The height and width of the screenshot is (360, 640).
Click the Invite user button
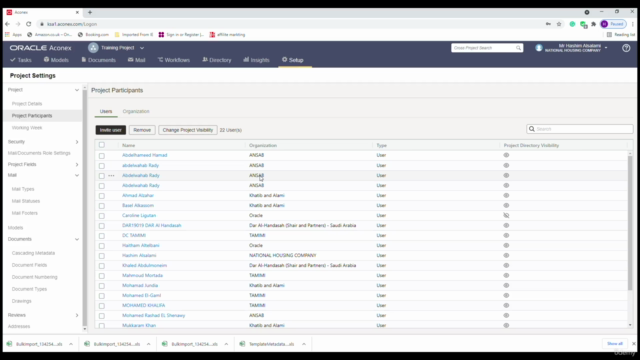[111, 130]
